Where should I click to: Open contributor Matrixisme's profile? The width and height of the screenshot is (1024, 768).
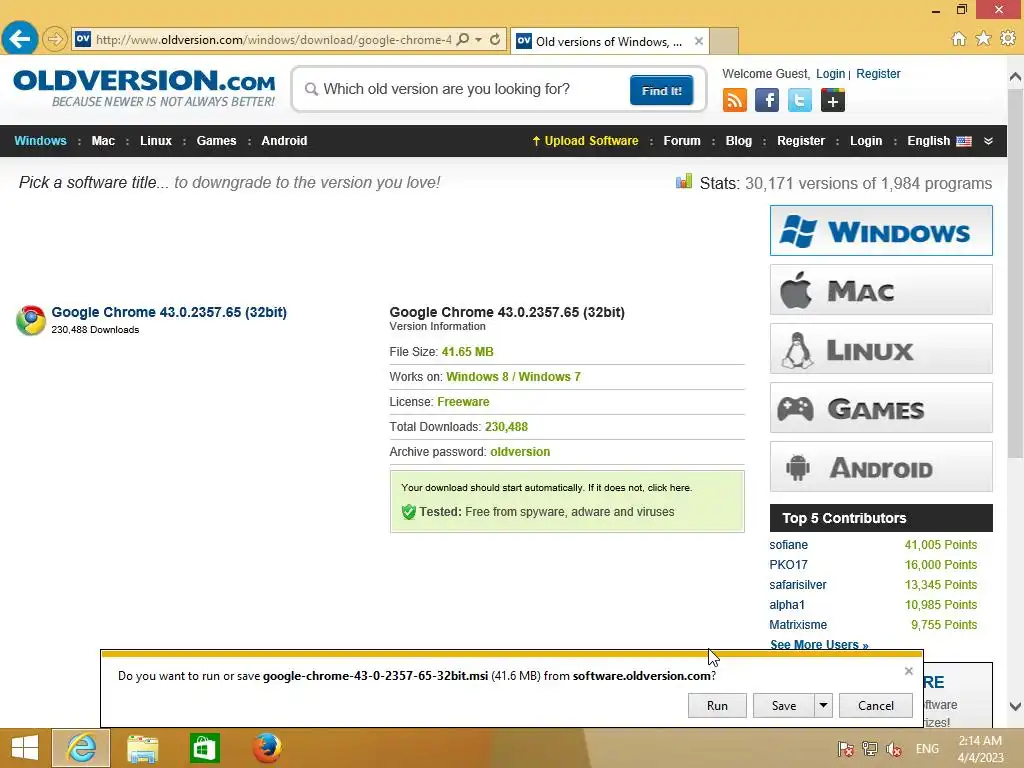(798, 625)
